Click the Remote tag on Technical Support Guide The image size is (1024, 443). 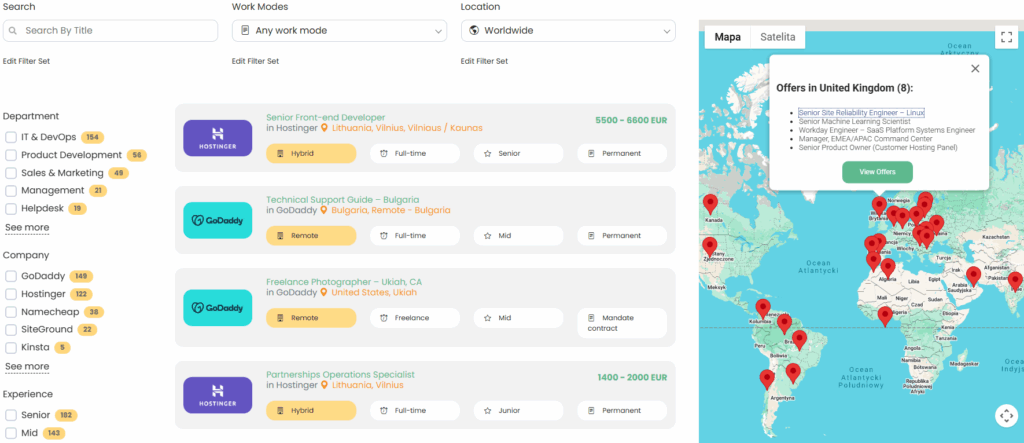point(312,236)
